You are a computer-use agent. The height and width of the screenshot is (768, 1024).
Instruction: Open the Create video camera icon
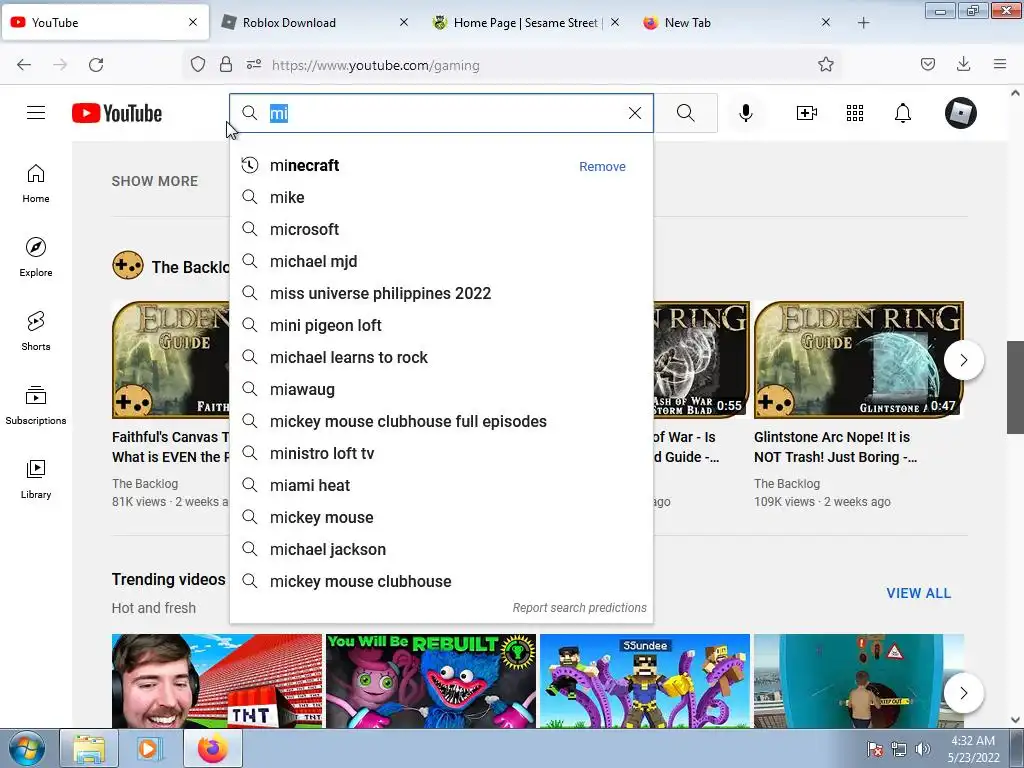click(807, 113)
